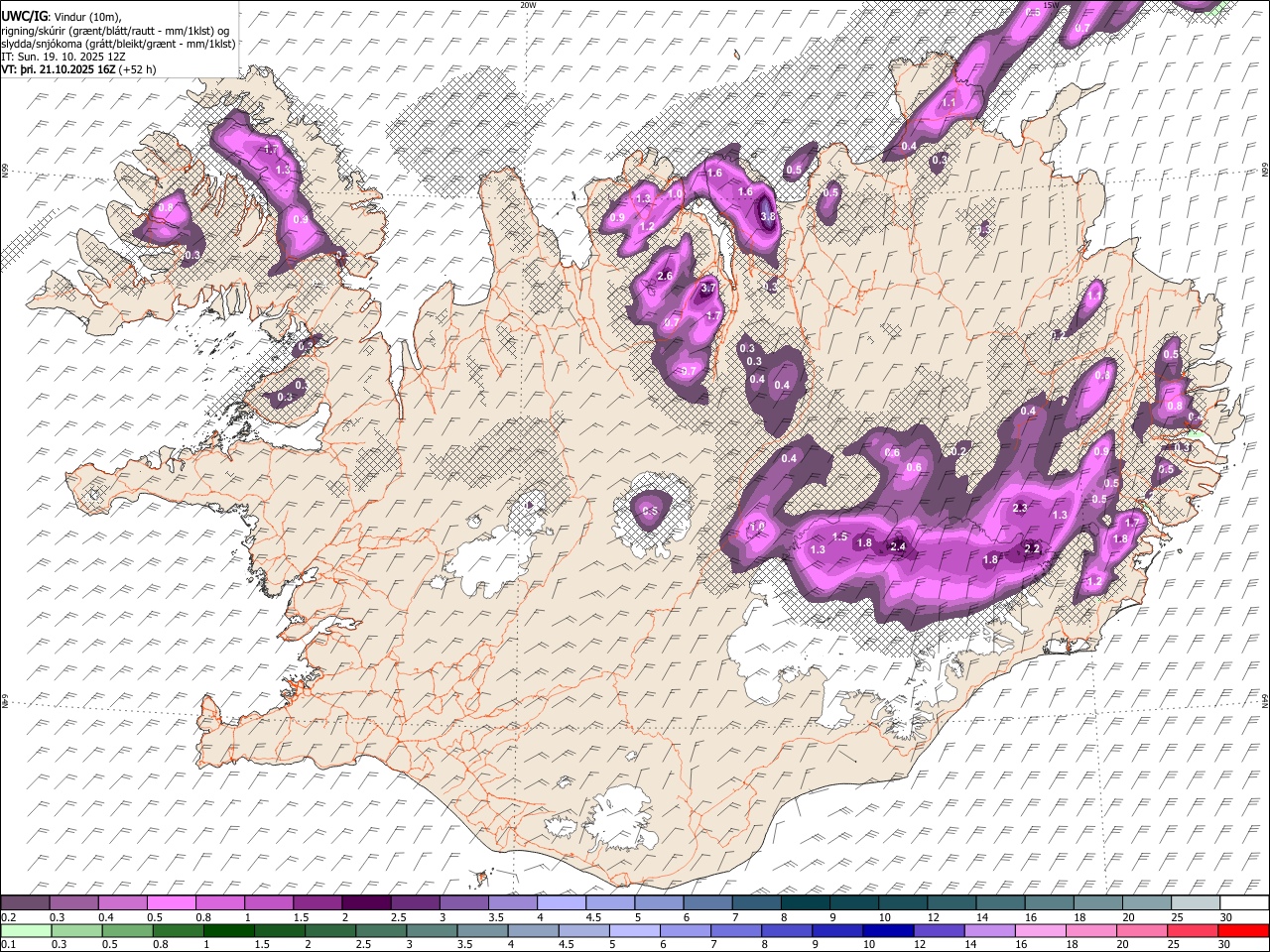Click the darkest purple swatch labeled 2 in top row
This screenshot has height=952, width=1270.
365,903
